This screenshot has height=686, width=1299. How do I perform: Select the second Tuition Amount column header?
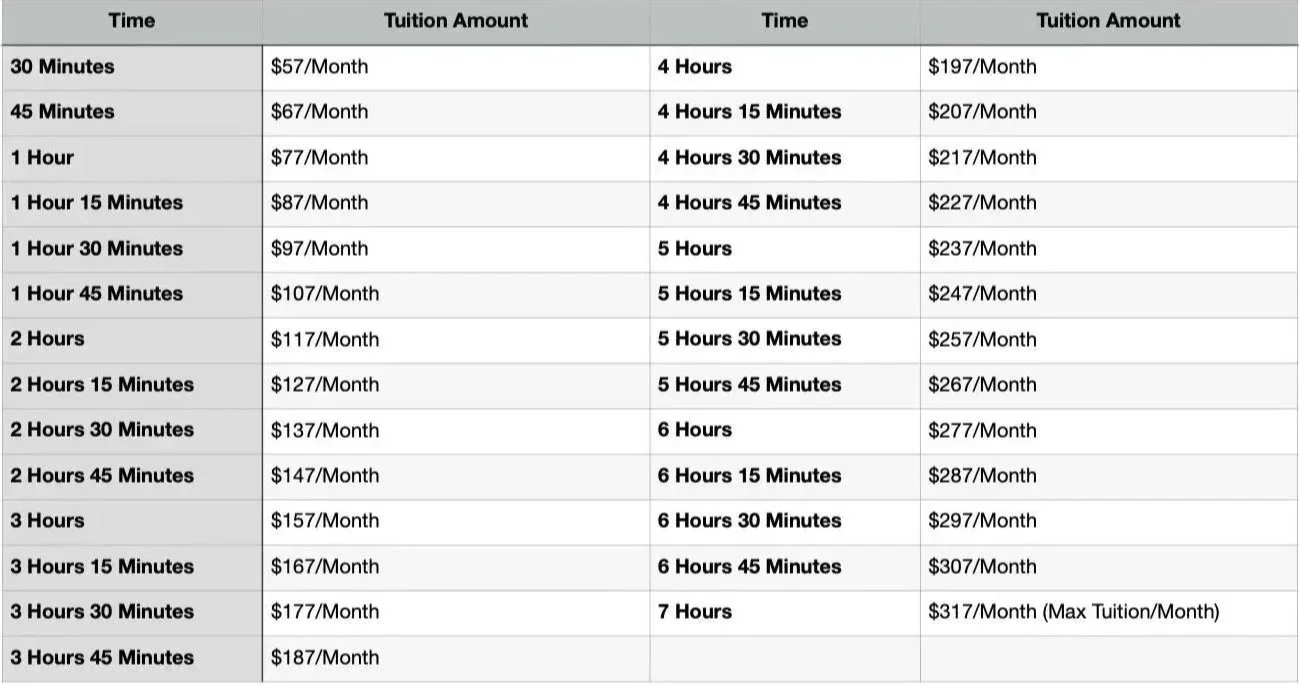point(1108,21)
